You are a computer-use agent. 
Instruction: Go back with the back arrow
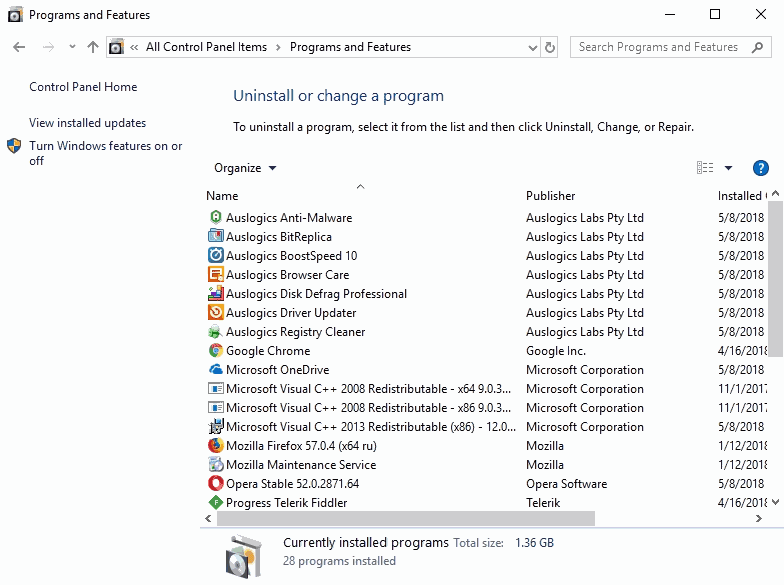click(19, 48)
